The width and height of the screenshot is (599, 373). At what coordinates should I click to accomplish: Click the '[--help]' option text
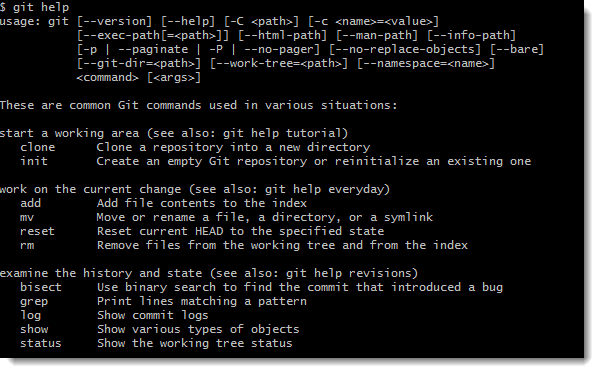(x=188, y=21)
